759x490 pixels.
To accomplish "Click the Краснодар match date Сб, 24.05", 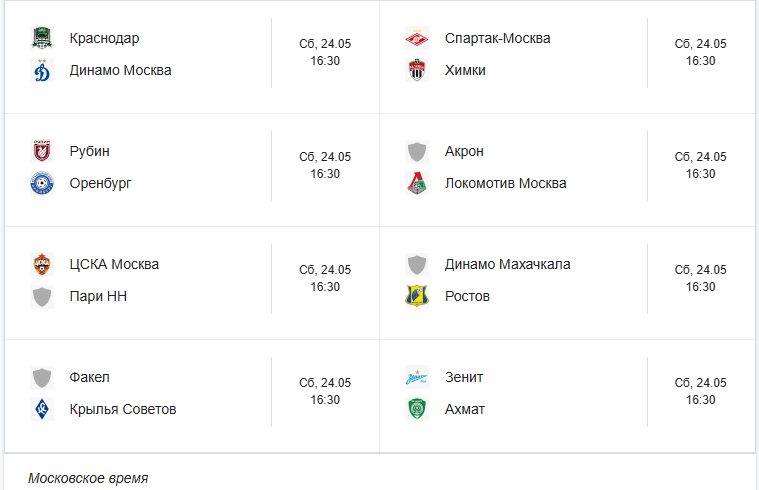I will click(x=325, y=44).
